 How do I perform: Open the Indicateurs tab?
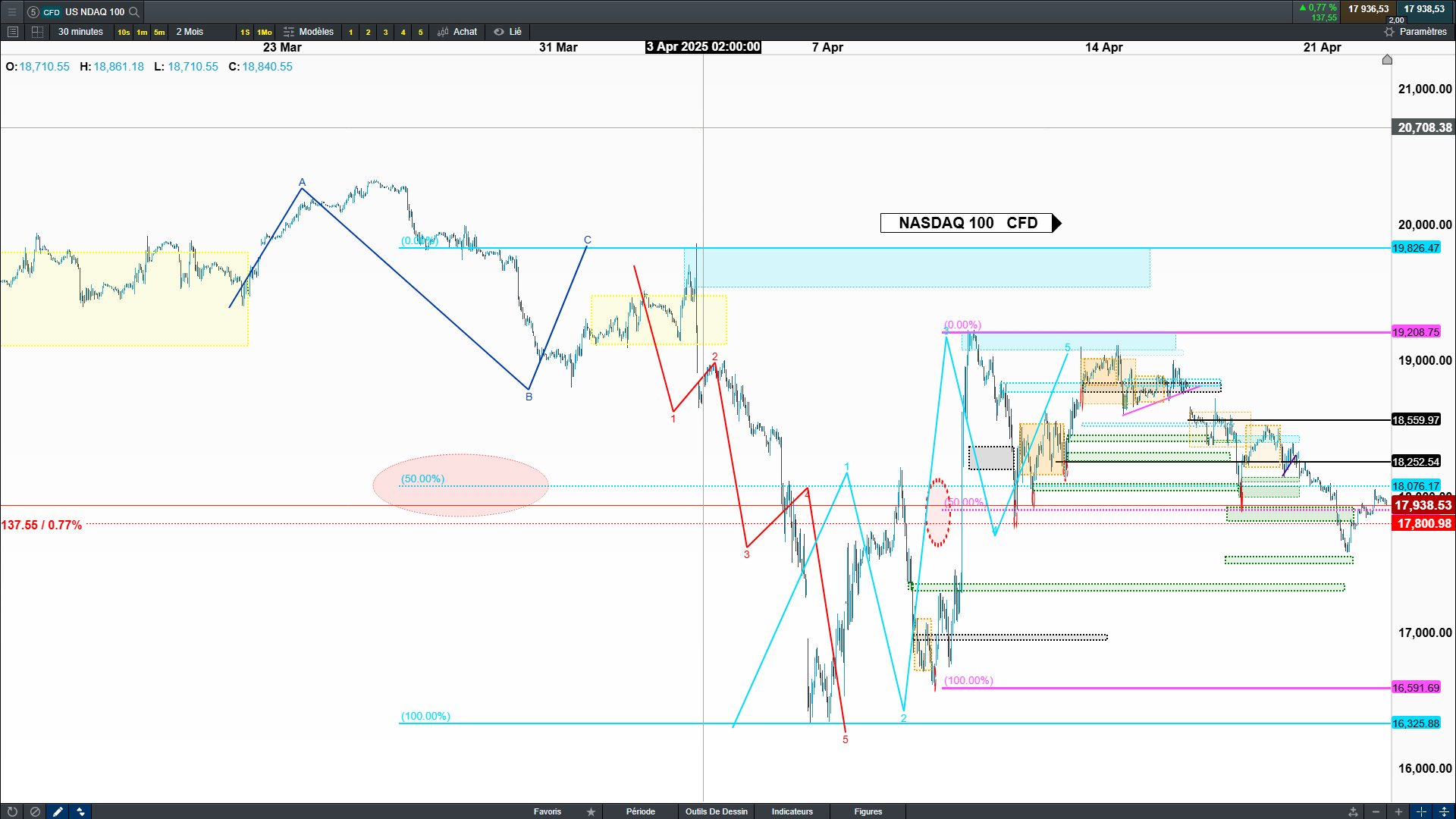792,811
